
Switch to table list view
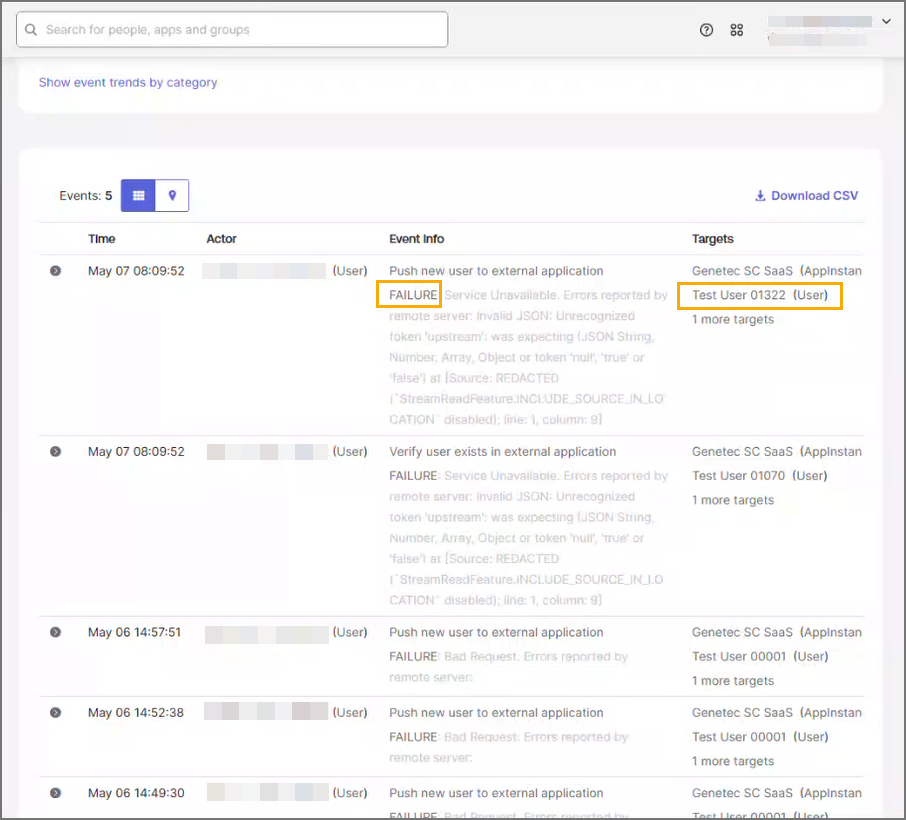[138, 195]
